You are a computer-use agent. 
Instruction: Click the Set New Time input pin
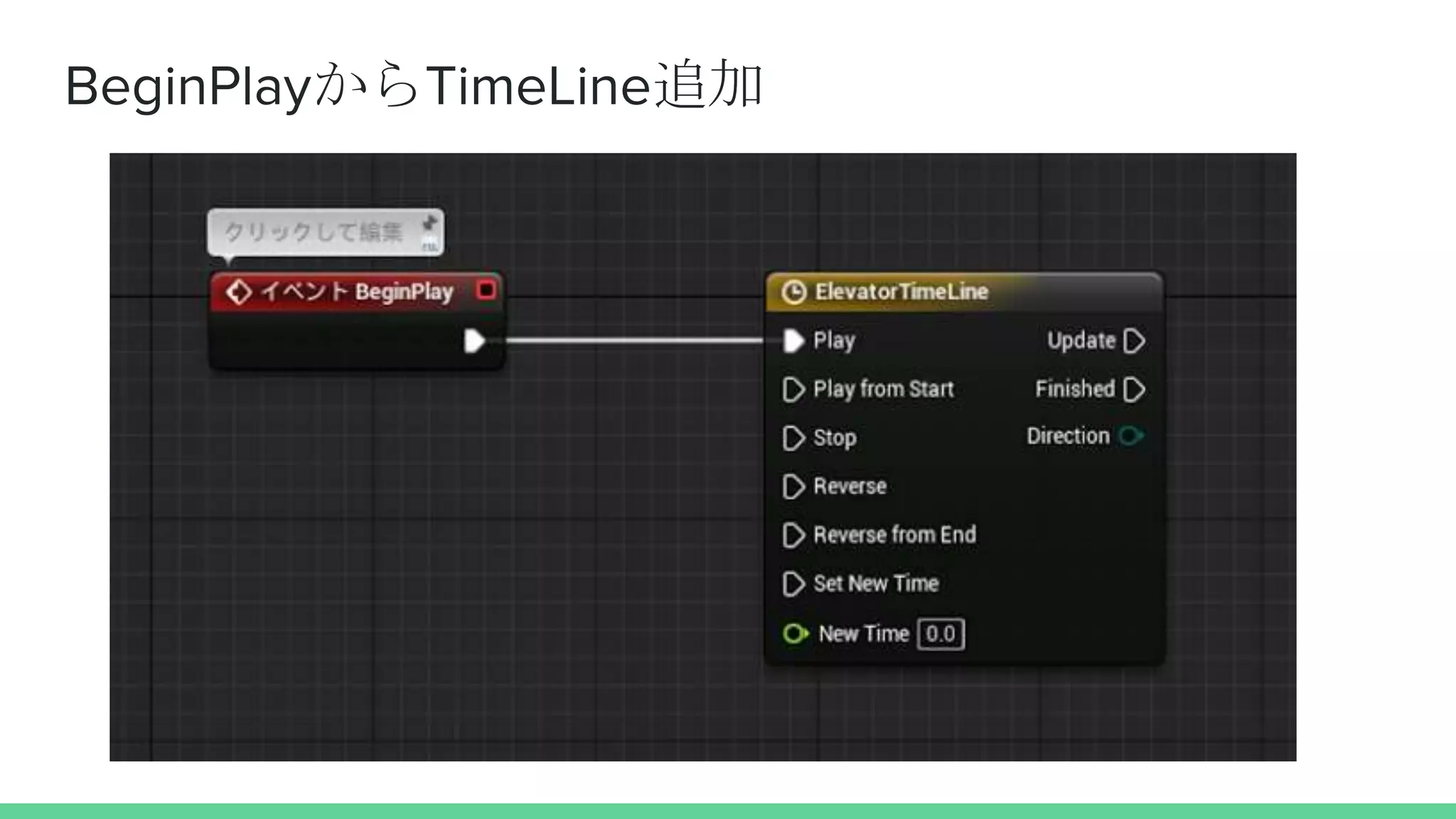pos(793,584)
